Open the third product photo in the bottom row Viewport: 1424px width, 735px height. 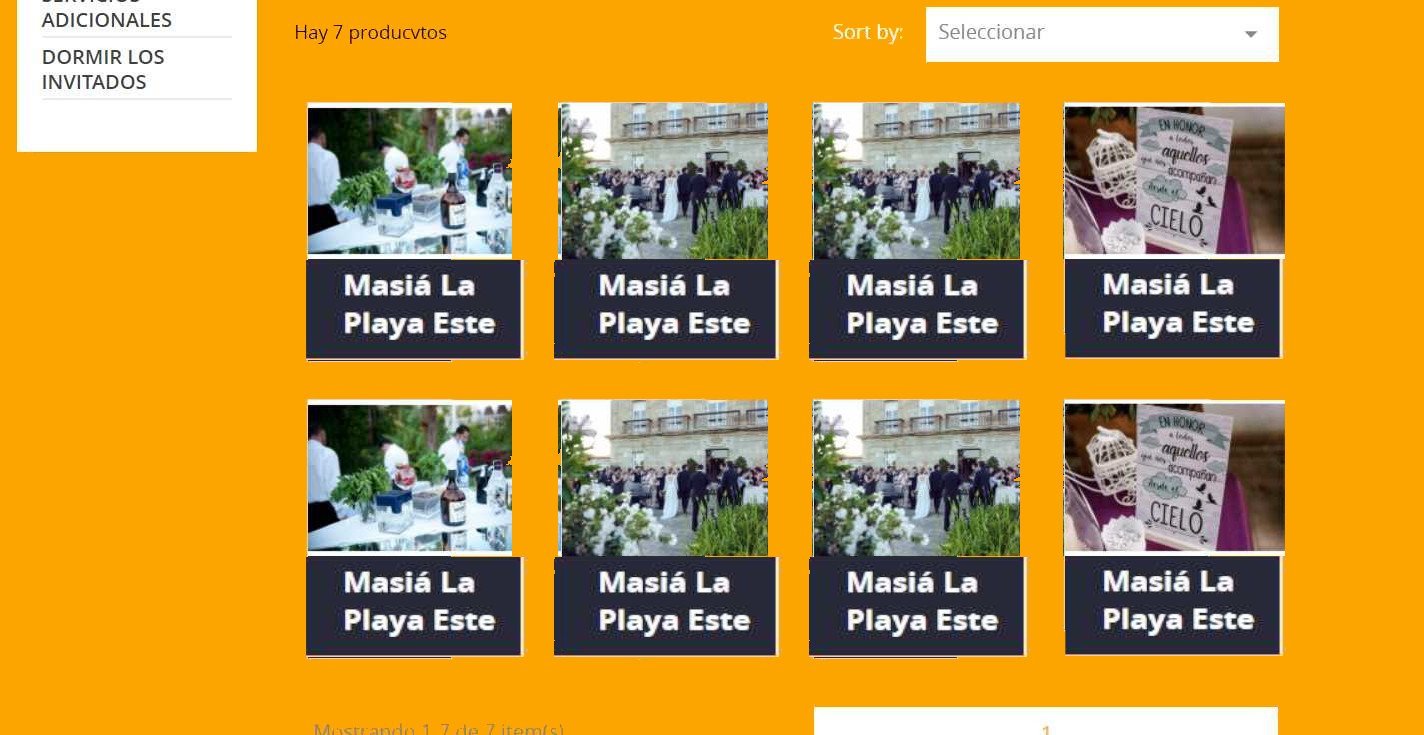[916, 478]
